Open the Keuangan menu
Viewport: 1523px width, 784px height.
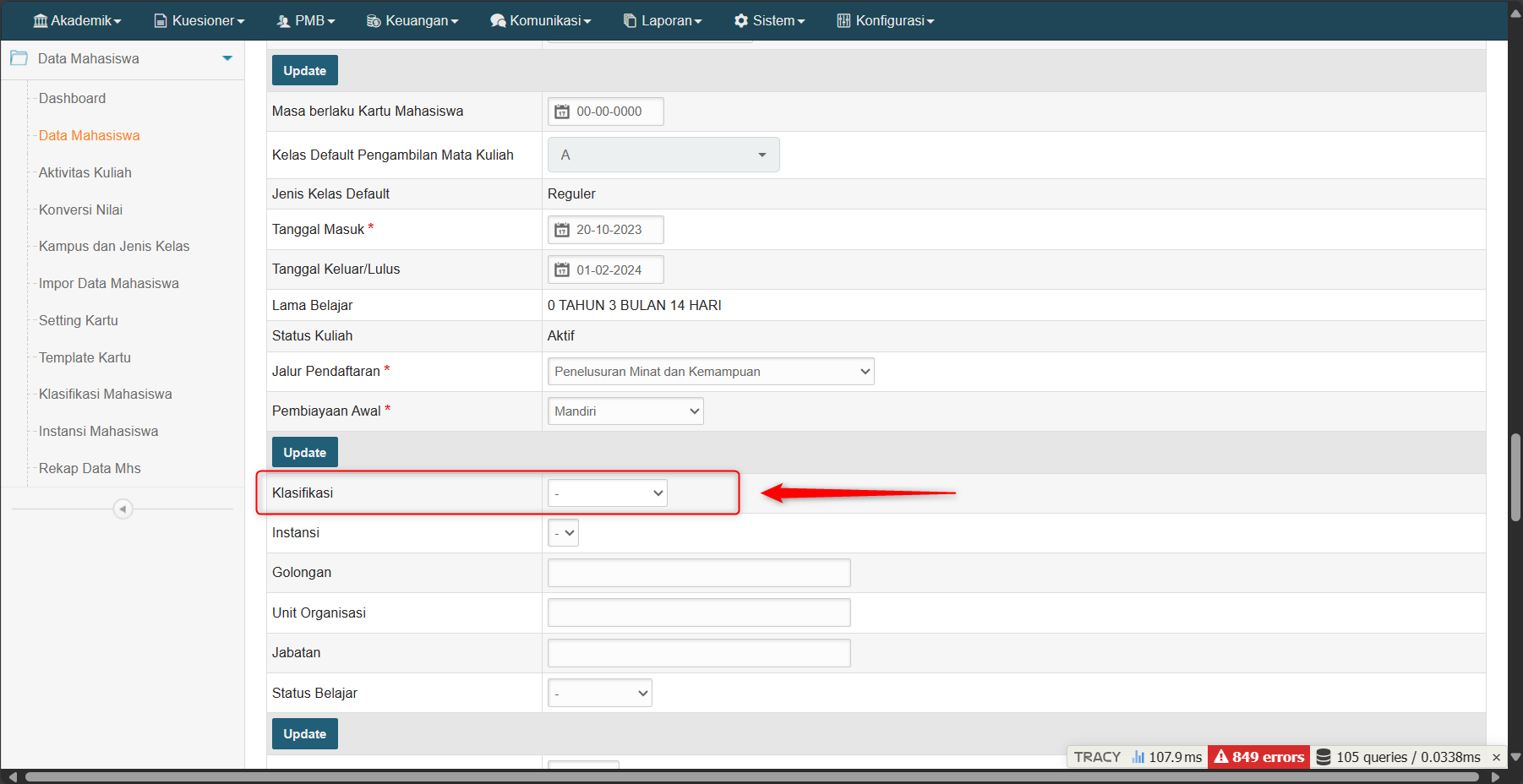[412, 20]
